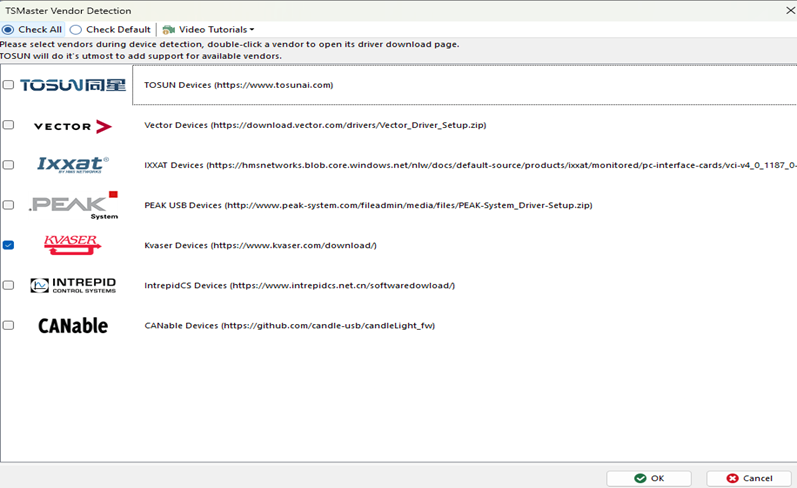Open the Video Tutorials dropdown

point(208,29)
